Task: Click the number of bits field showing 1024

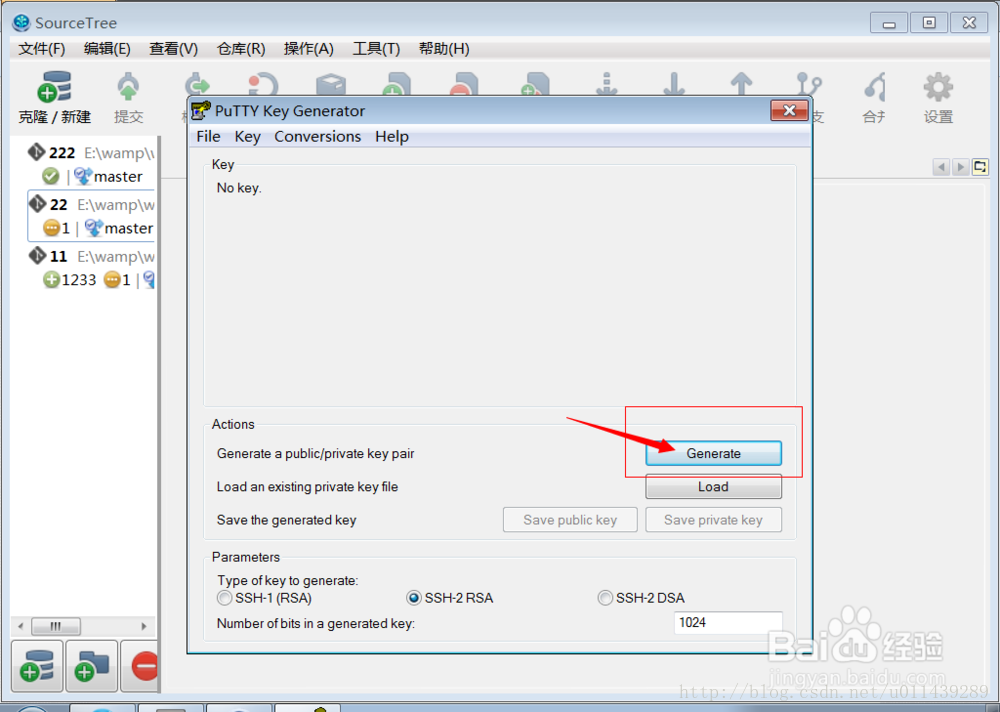Action: 728,623
